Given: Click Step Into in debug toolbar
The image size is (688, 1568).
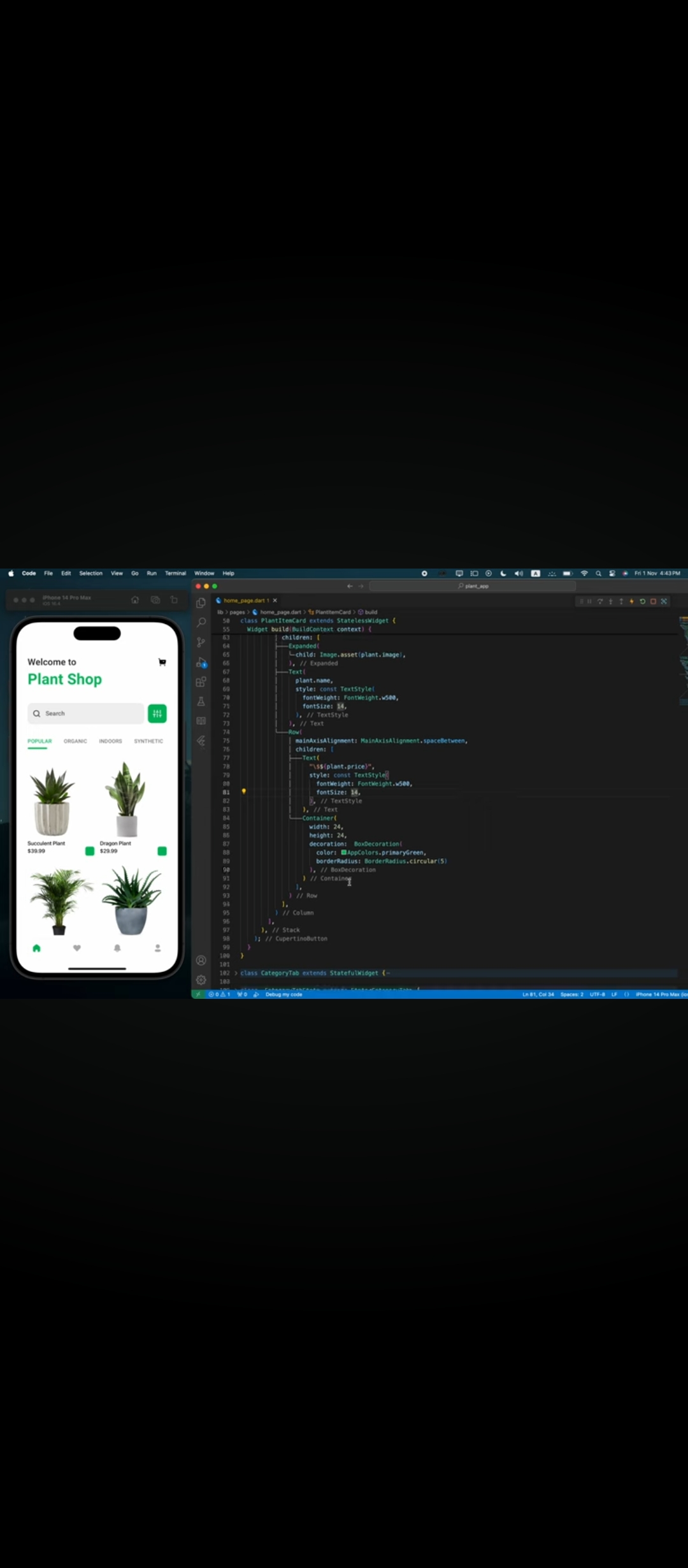Looking at the screenshot, I should tap(610, 601).
